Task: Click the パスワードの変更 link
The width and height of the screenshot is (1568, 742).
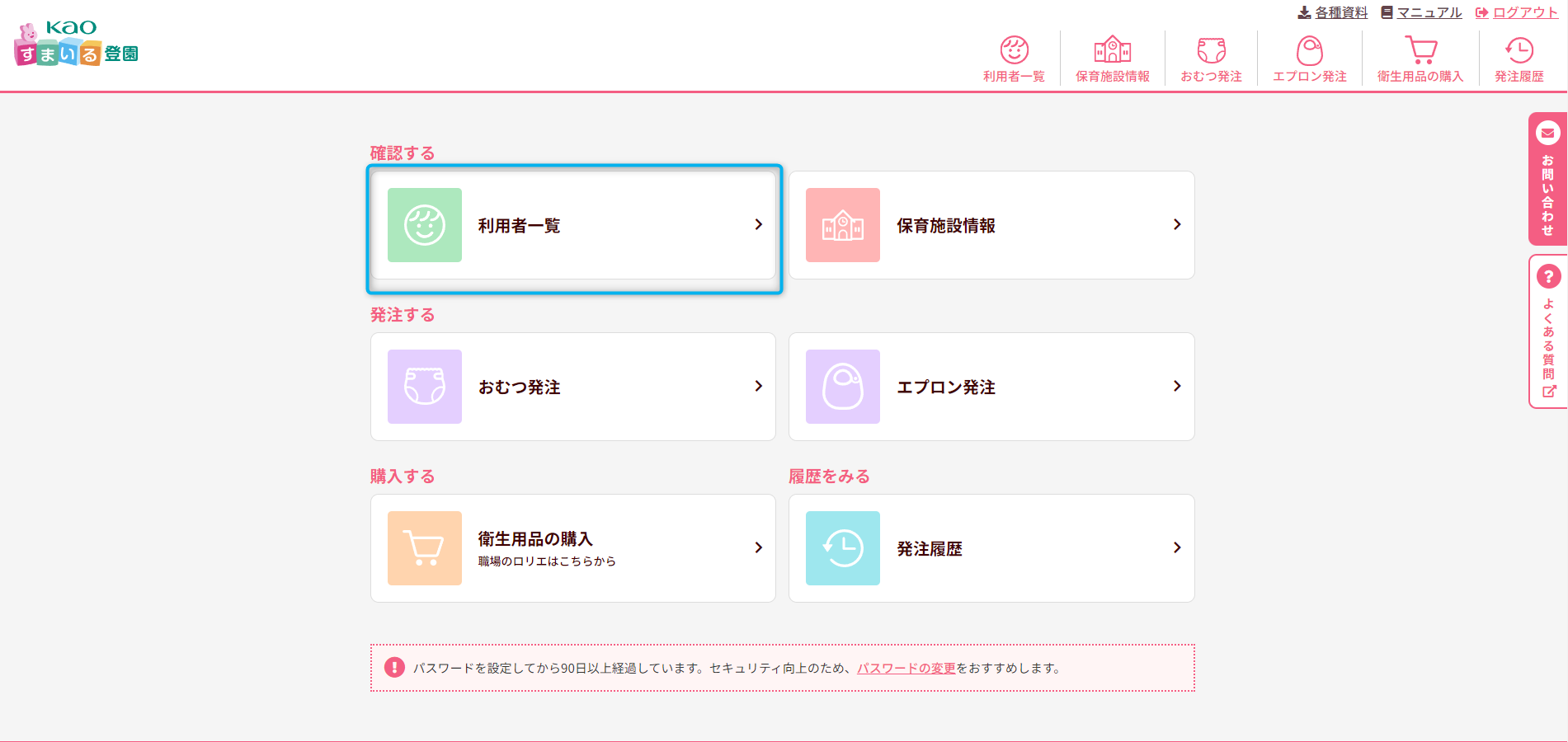Action: coord(906,669)
